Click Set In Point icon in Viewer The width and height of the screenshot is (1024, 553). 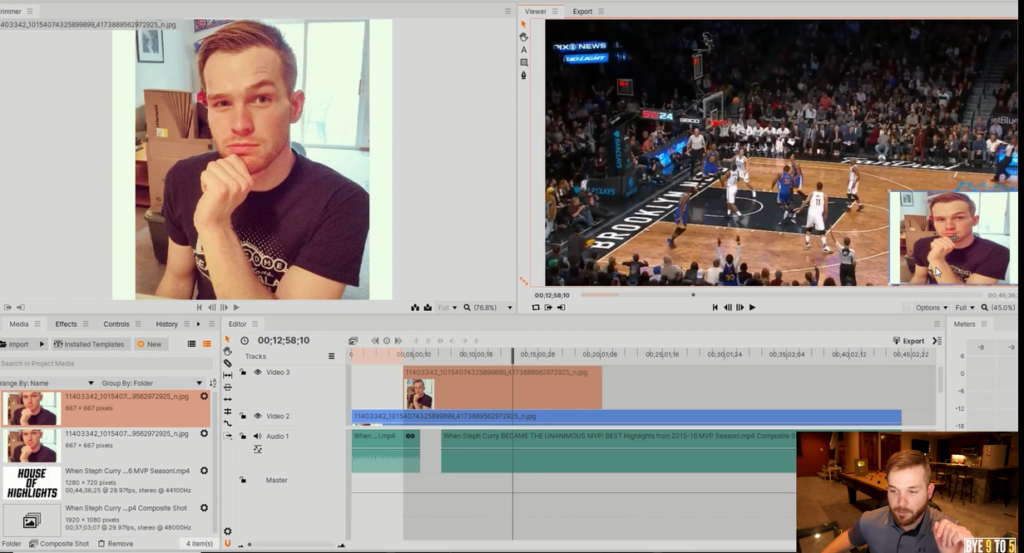[548, 308]
